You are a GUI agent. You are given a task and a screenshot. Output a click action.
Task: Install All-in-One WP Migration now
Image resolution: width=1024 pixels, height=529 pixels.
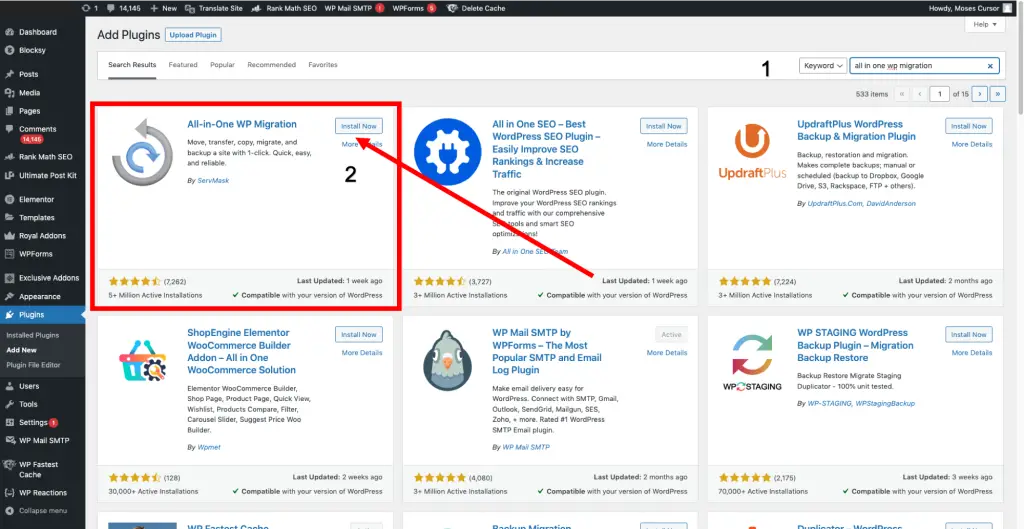[x=359, y=126]
